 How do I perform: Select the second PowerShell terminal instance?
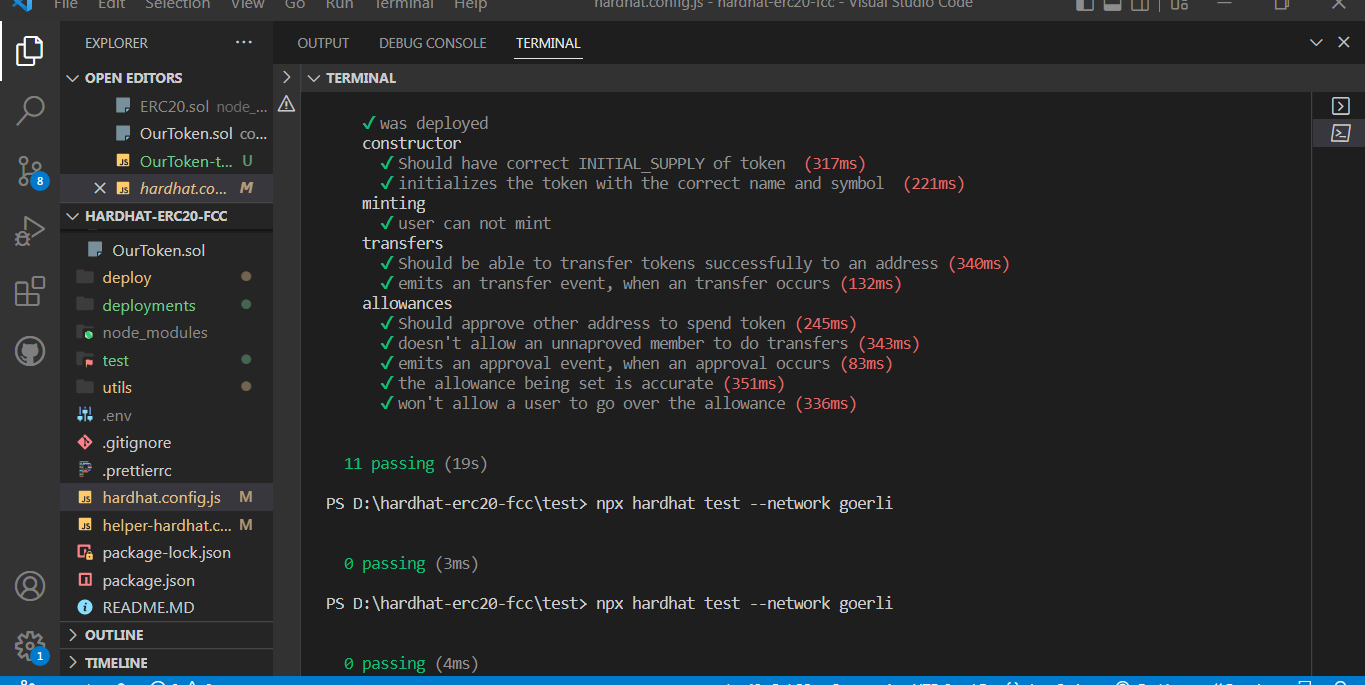[1341, 132]
